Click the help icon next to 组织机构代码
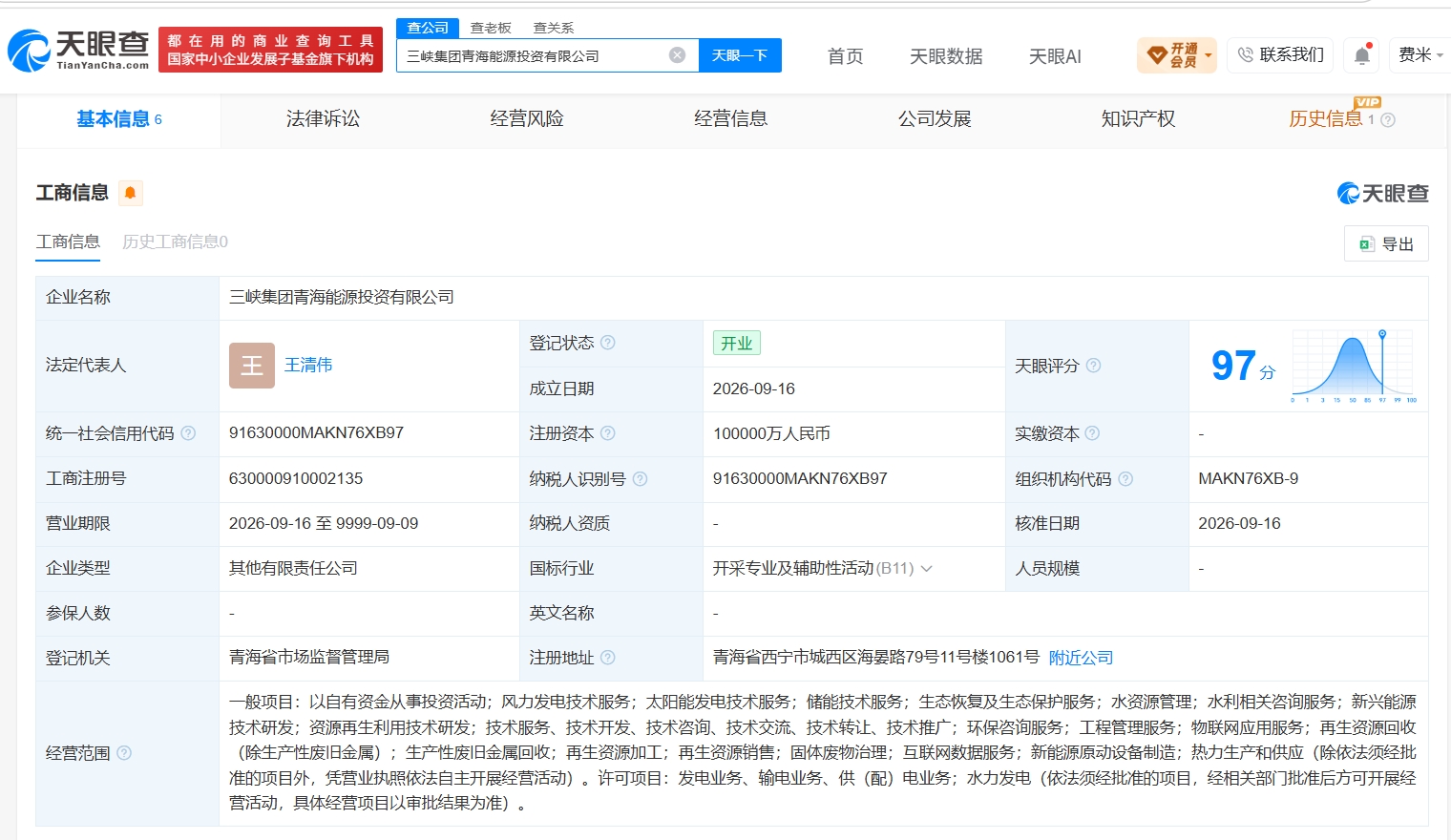 1125,479
